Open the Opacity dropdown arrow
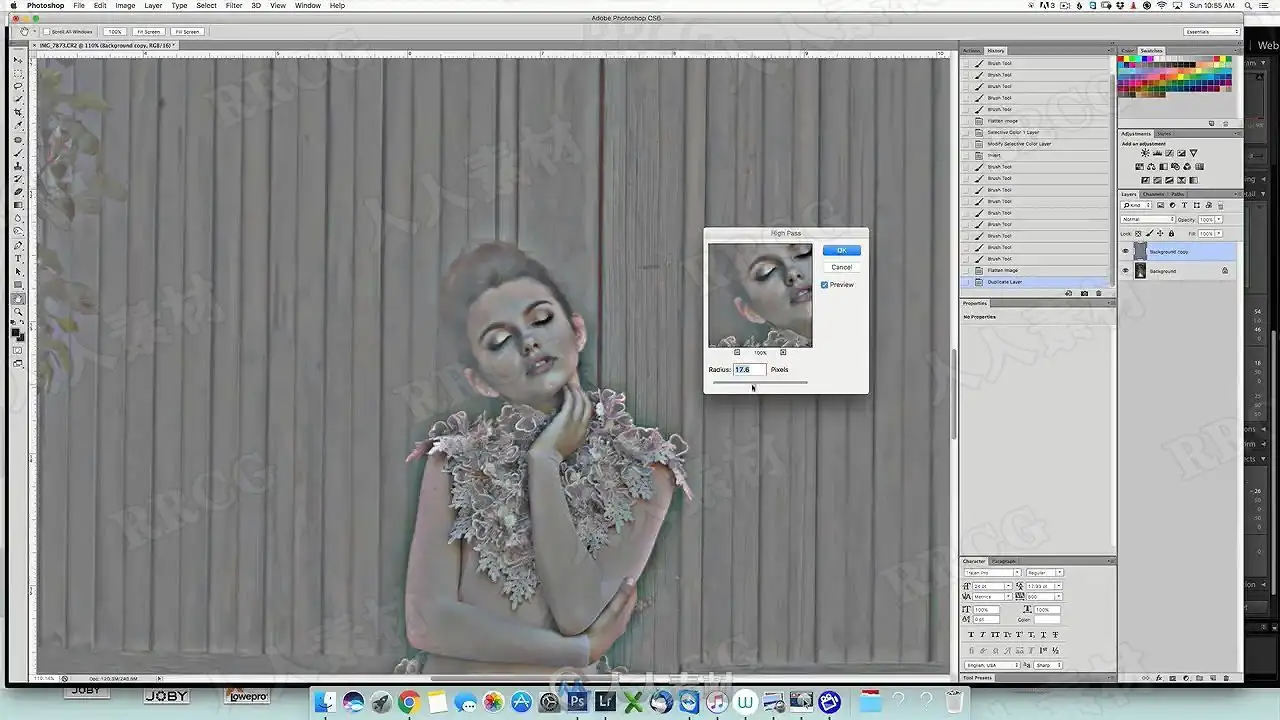 pyautogui.click(x=1219, y=219)
